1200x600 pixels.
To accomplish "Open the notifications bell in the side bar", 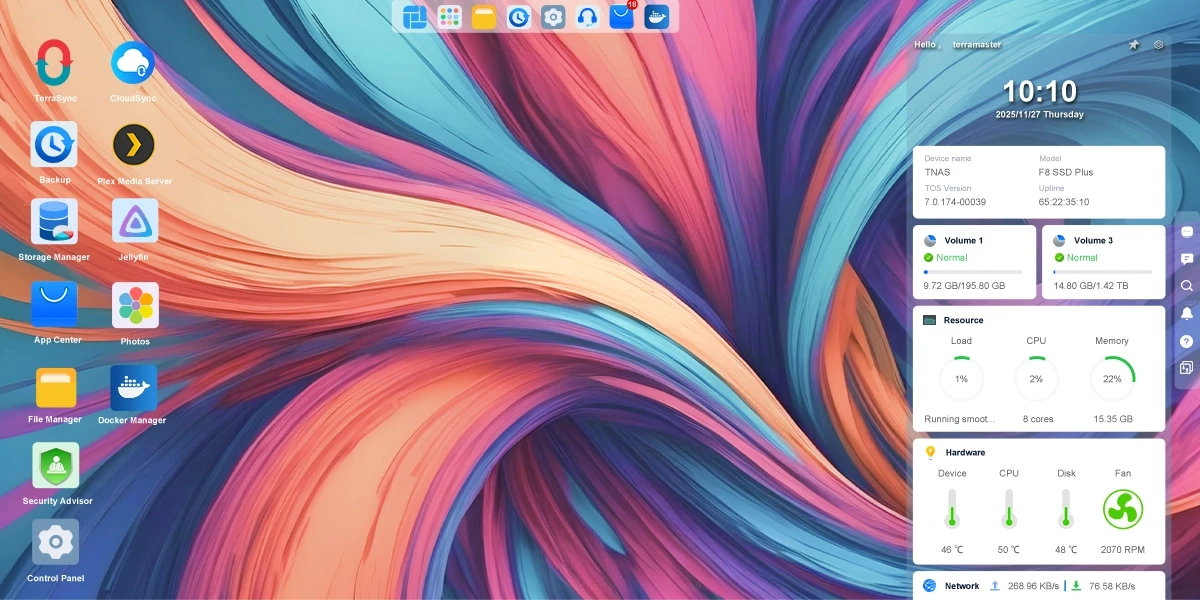I will 1187,313.
